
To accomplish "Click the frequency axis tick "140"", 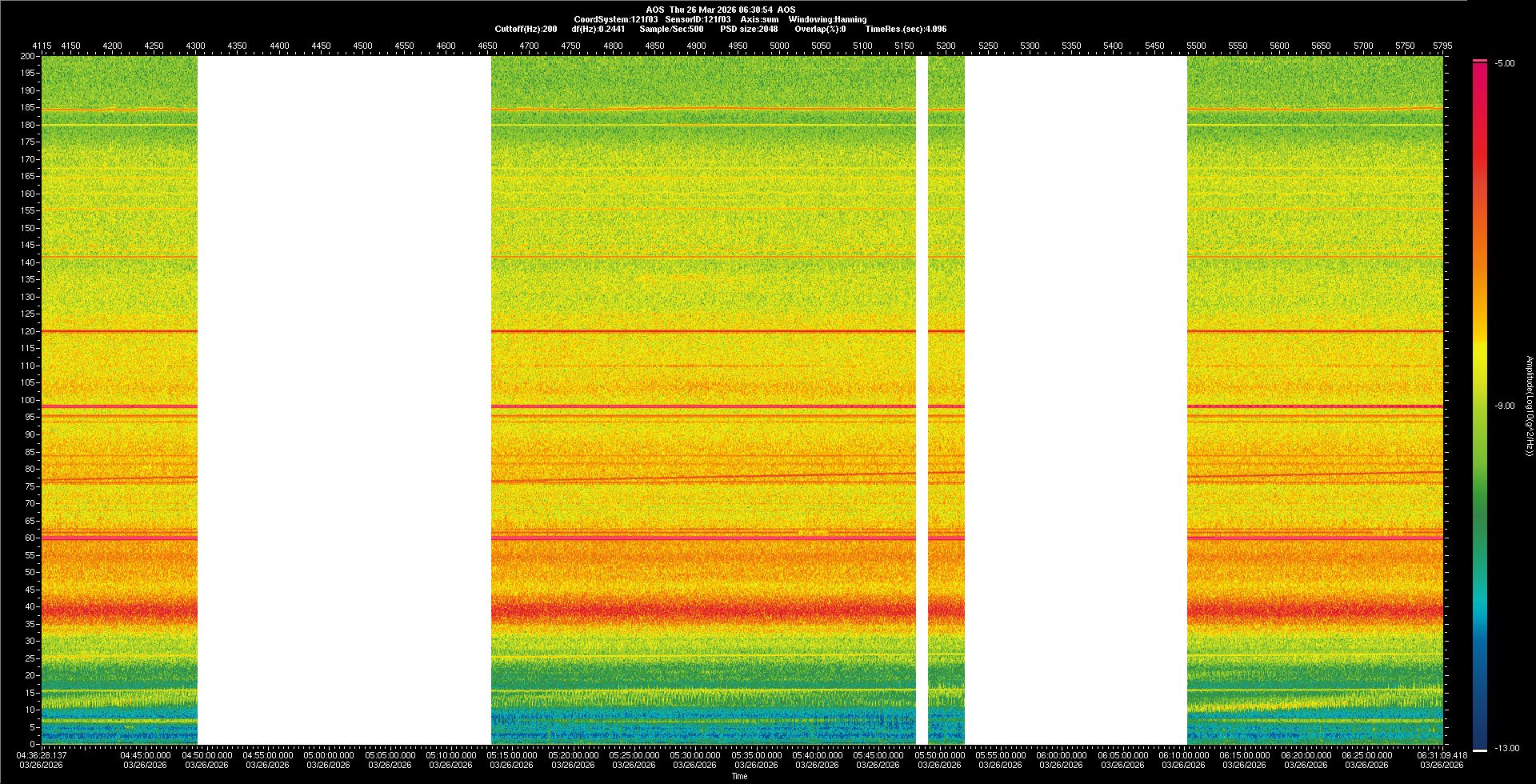I will [x=28, y=262].
